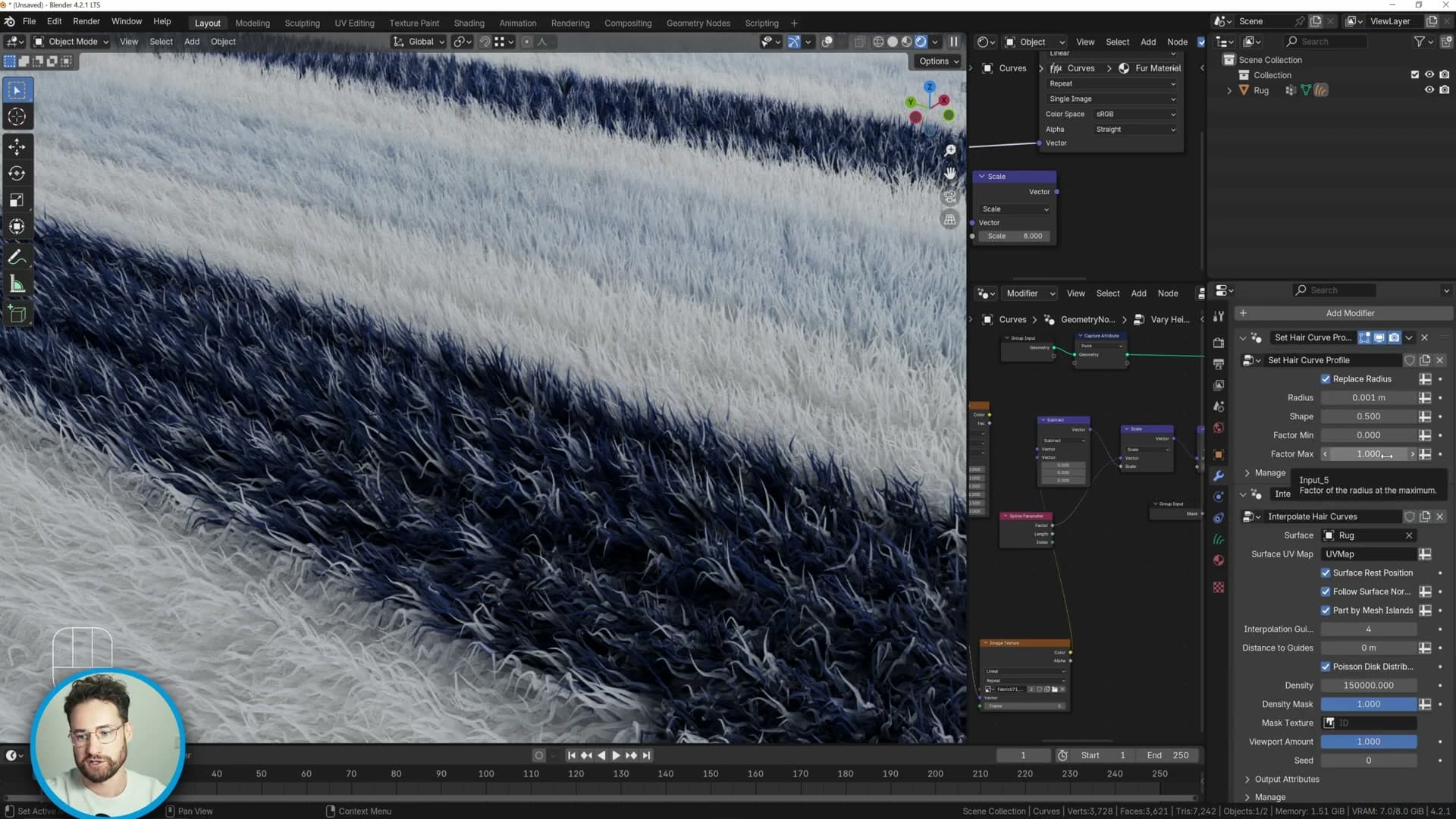
Task: Toggle the Follow Surface Normal checkbox
Action: (1326, 592)
